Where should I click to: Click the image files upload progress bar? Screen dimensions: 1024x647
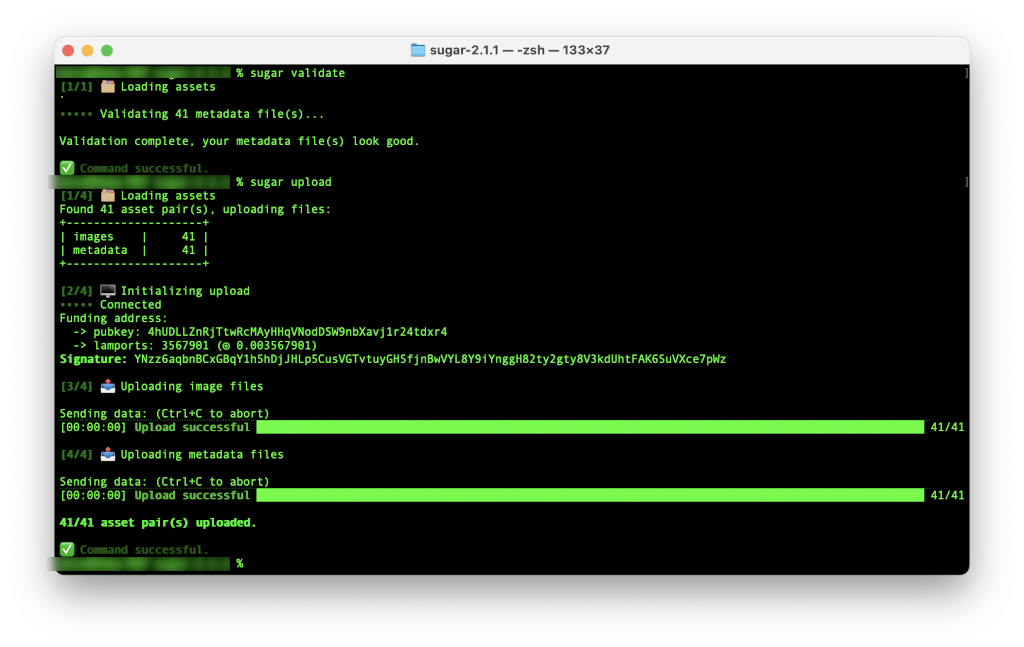click(590, 427)
